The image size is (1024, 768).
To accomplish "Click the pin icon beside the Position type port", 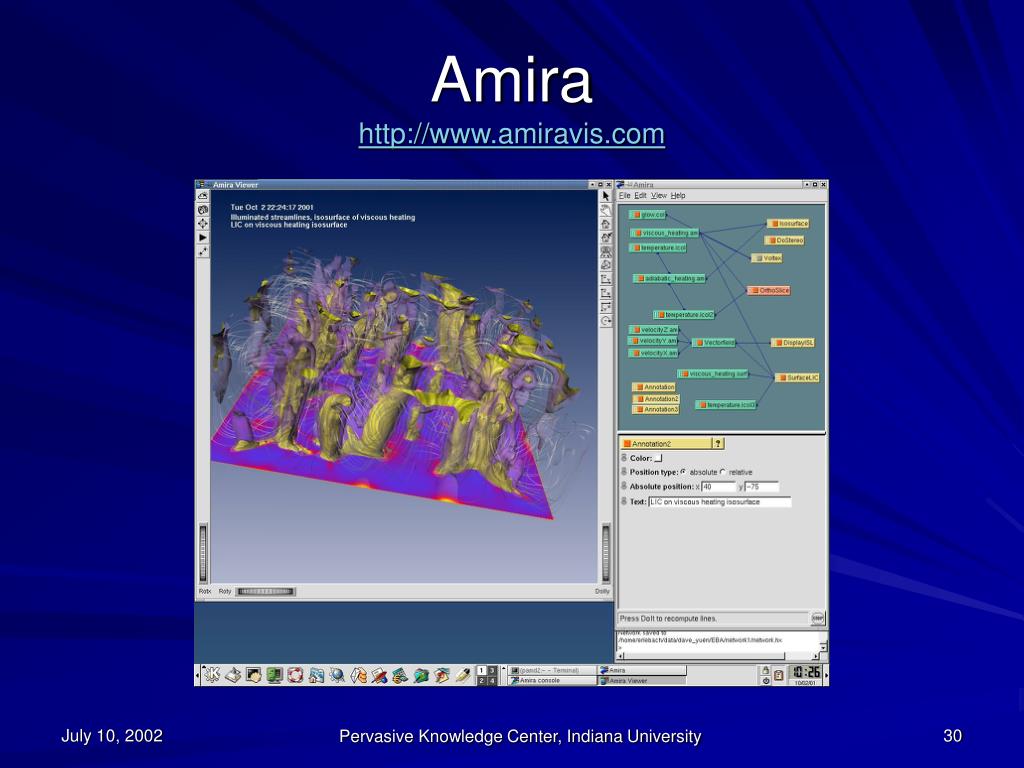I will [624, 472].
